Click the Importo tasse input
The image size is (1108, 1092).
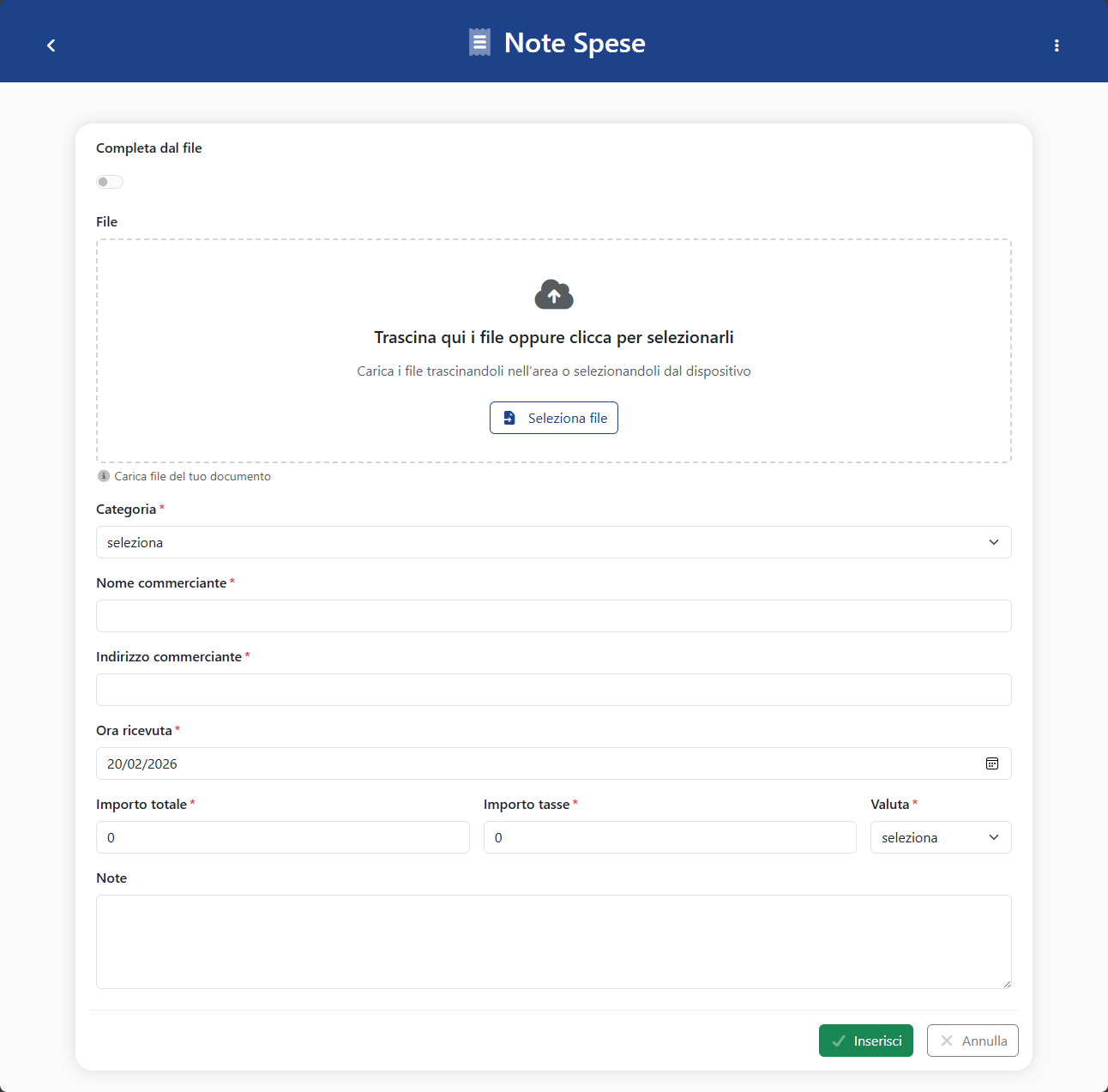(x=669, y=837)
